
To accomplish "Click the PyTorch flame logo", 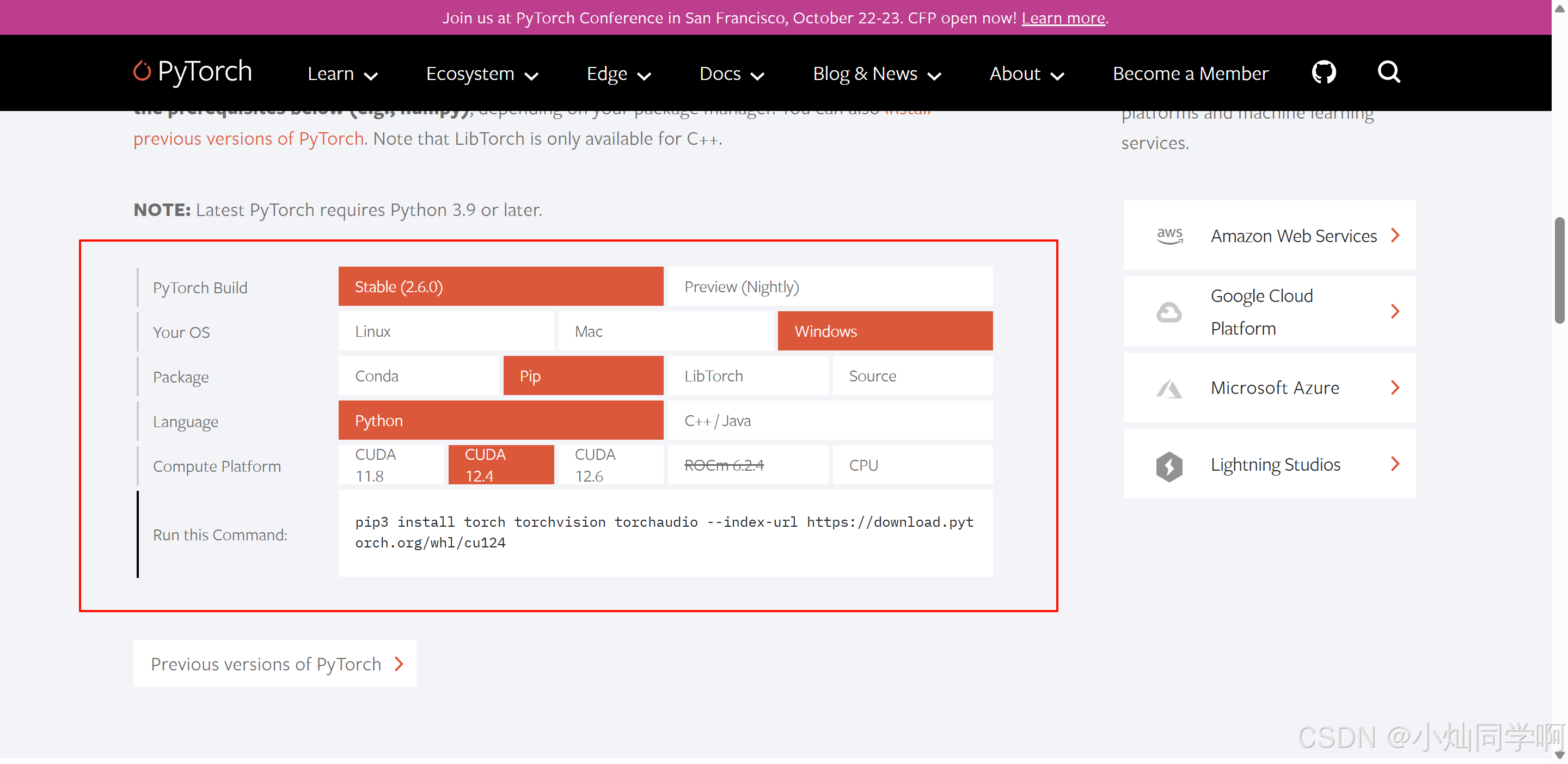I will coord(142,71).
